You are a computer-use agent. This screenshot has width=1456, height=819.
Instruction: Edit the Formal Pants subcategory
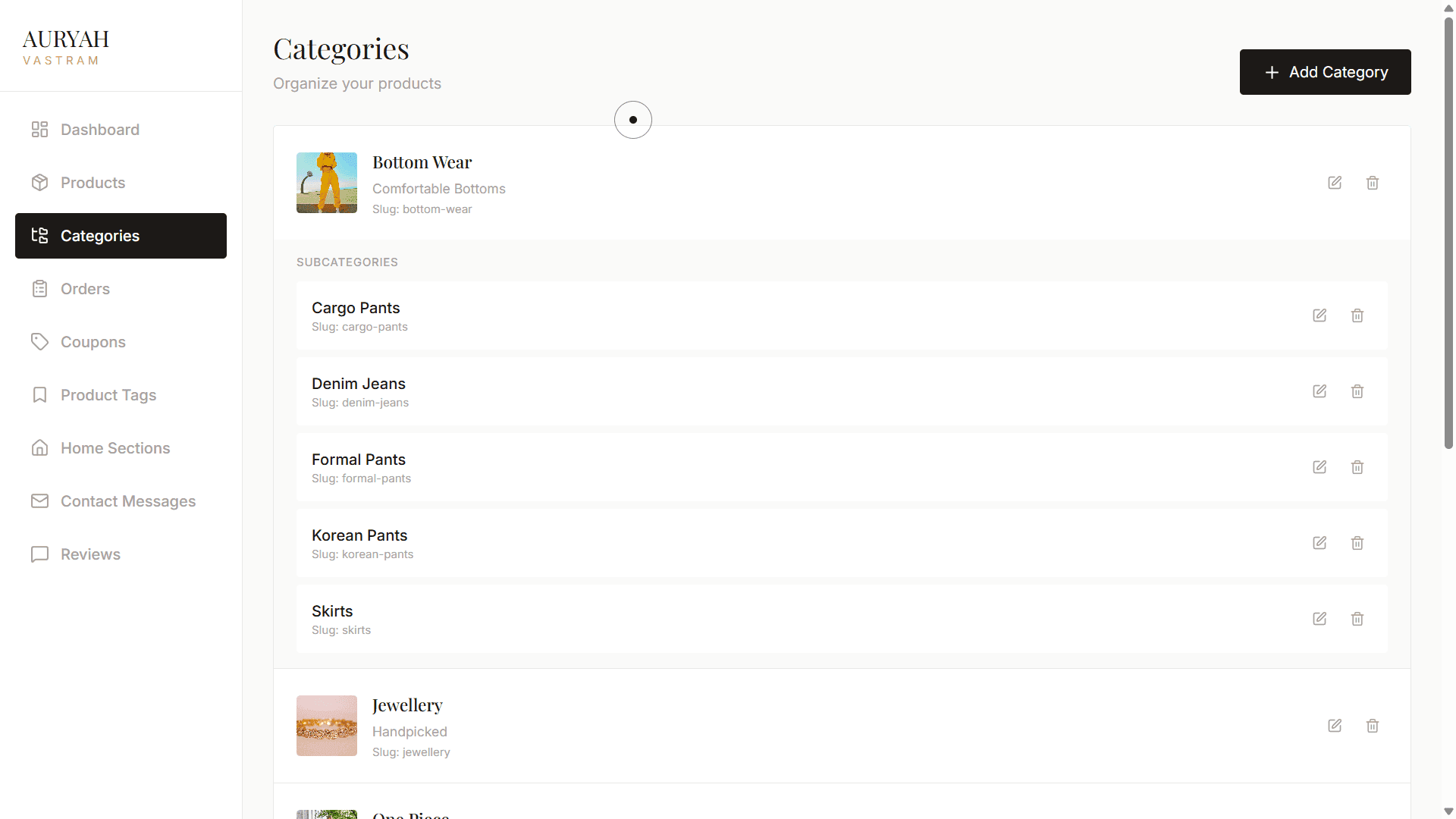[x=1319, y=467]
